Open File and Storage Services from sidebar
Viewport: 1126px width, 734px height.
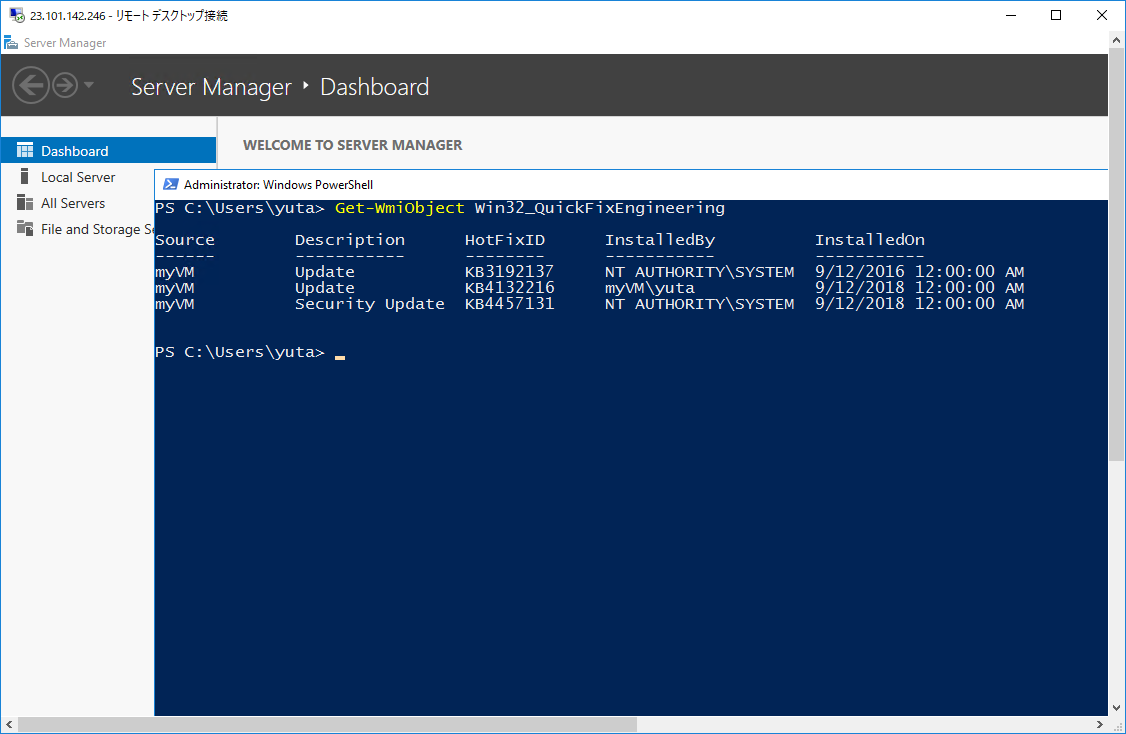click(25, 229)
